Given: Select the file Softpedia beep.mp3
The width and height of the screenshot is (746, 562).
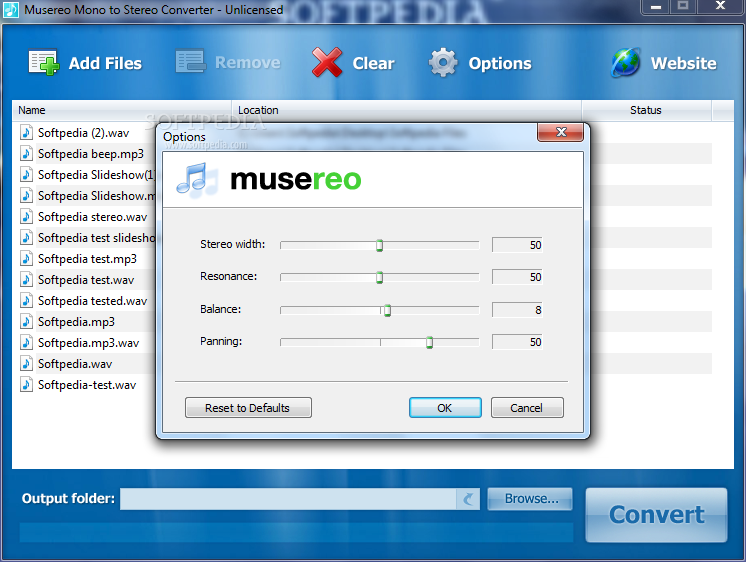Looking at the screenshot, I should click(90, 154).
